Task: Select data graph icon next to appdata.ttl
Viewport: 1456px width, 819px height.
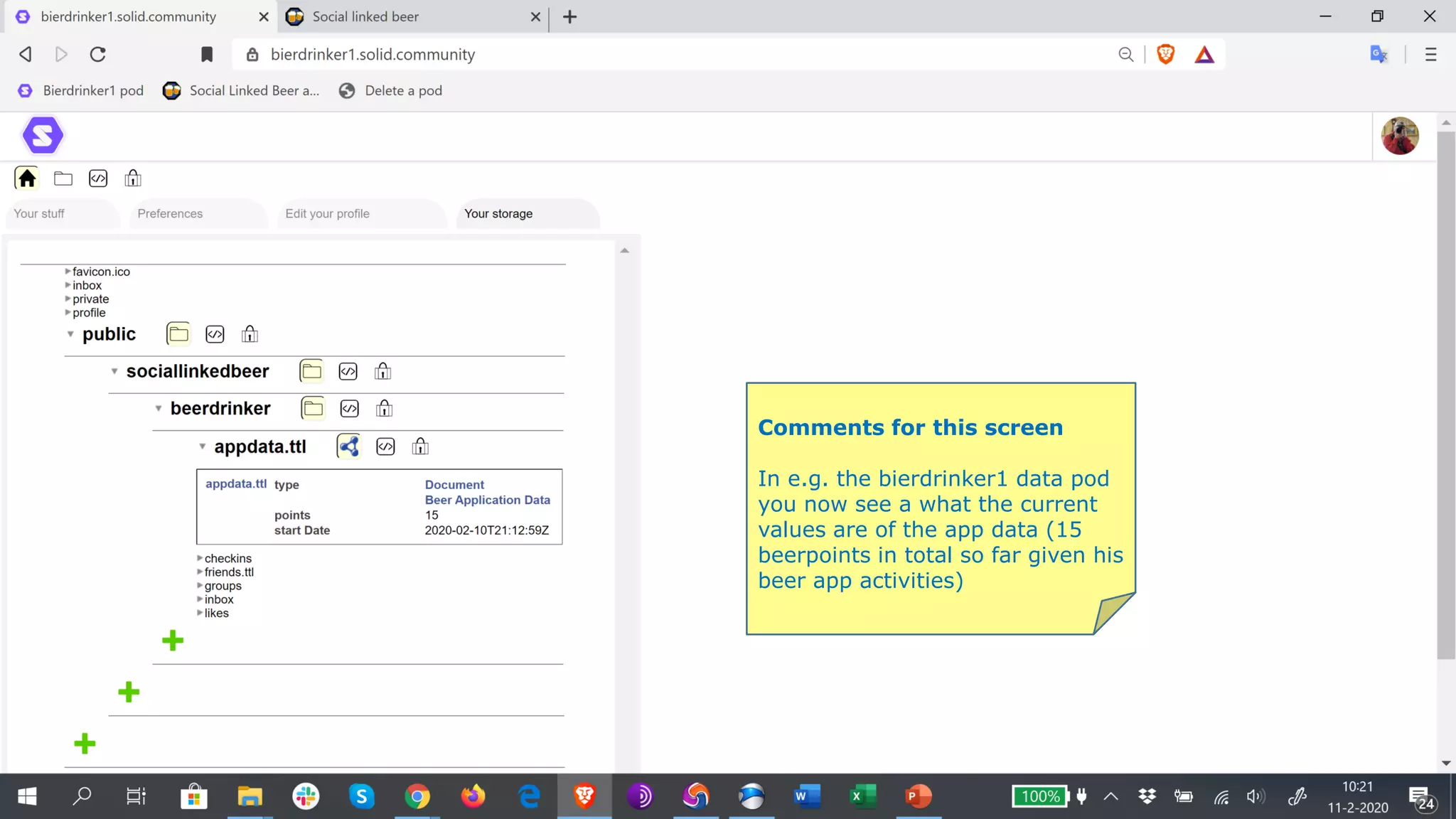Action: 349,446
